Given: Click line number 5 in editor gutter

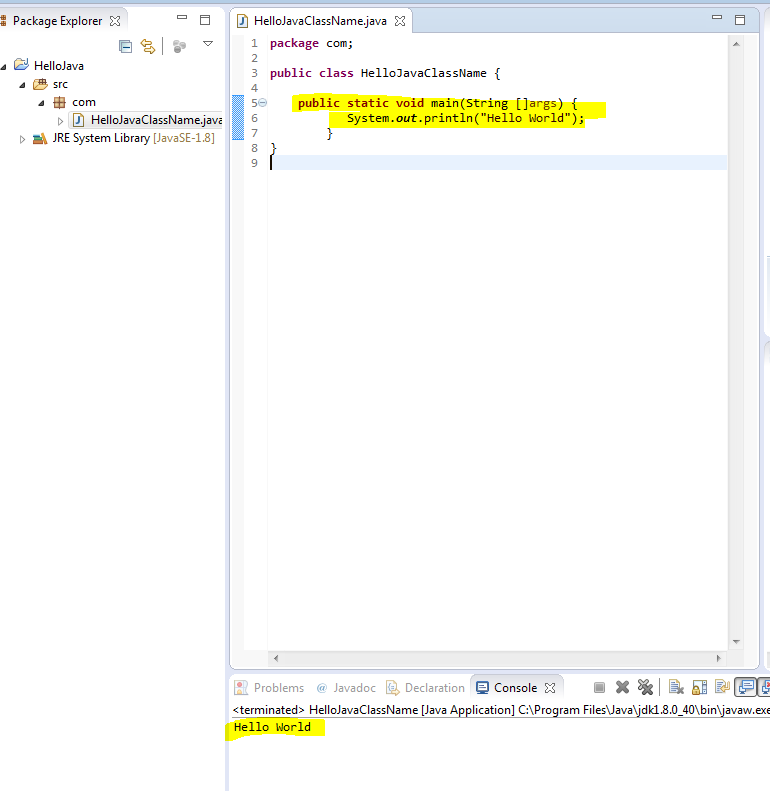Looking at the screenshot, I should pos(254,103).
